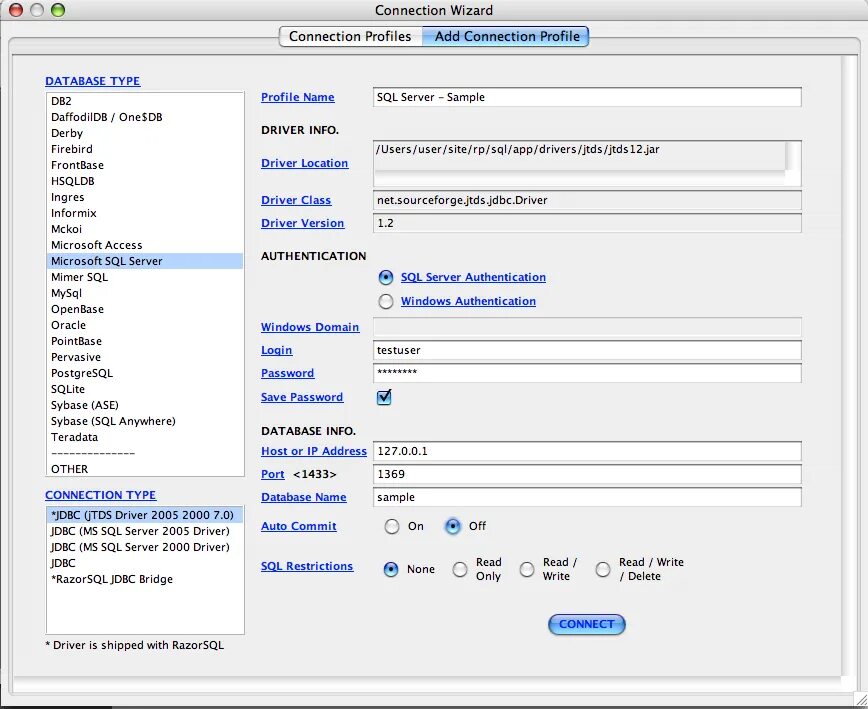Viewport: 868px width, 709px height.
Task: Focus the Port field showing 1369
Action: tap(587, 474)
